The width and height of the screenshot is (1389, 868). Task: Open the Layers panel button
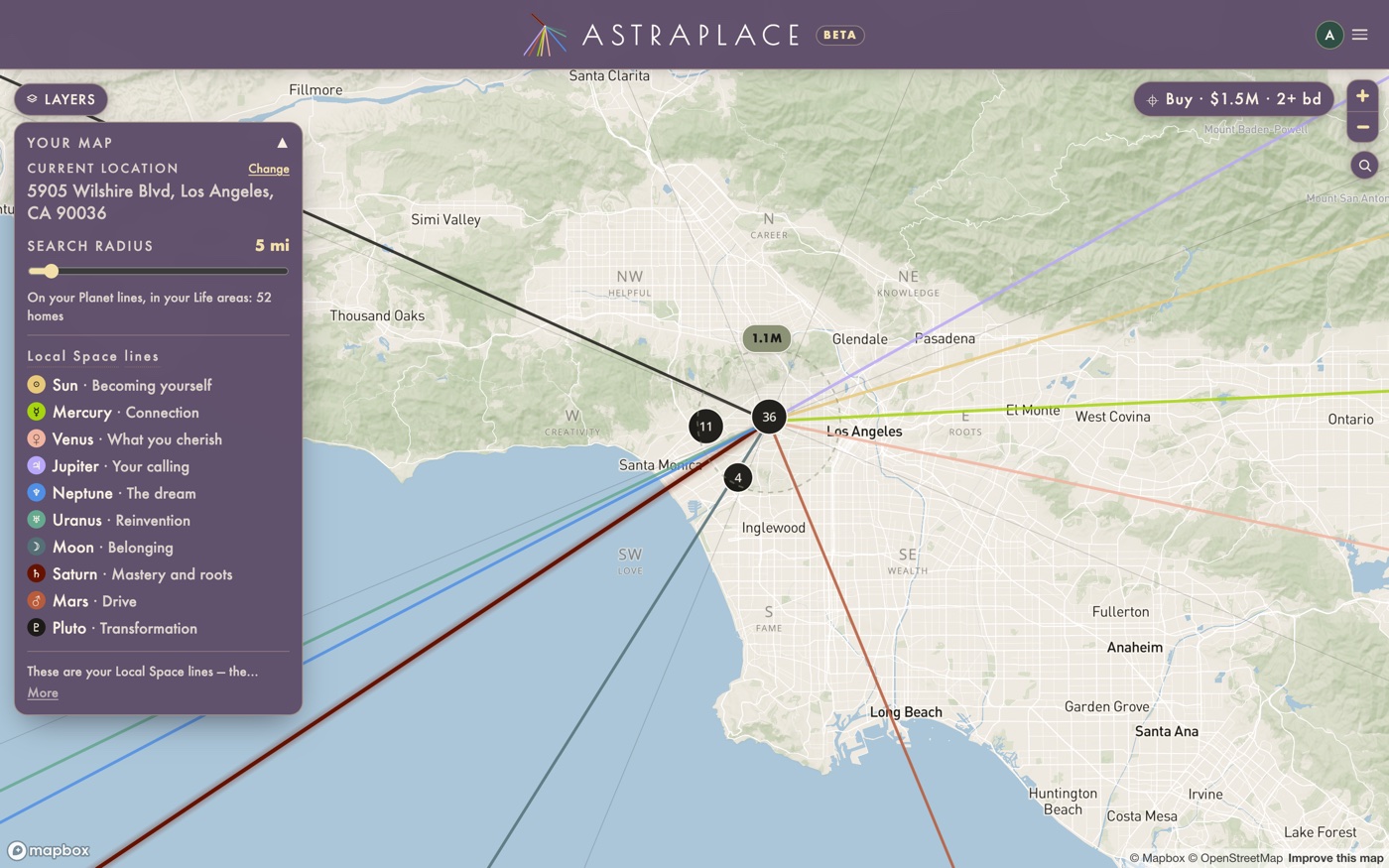coord(62,99)
